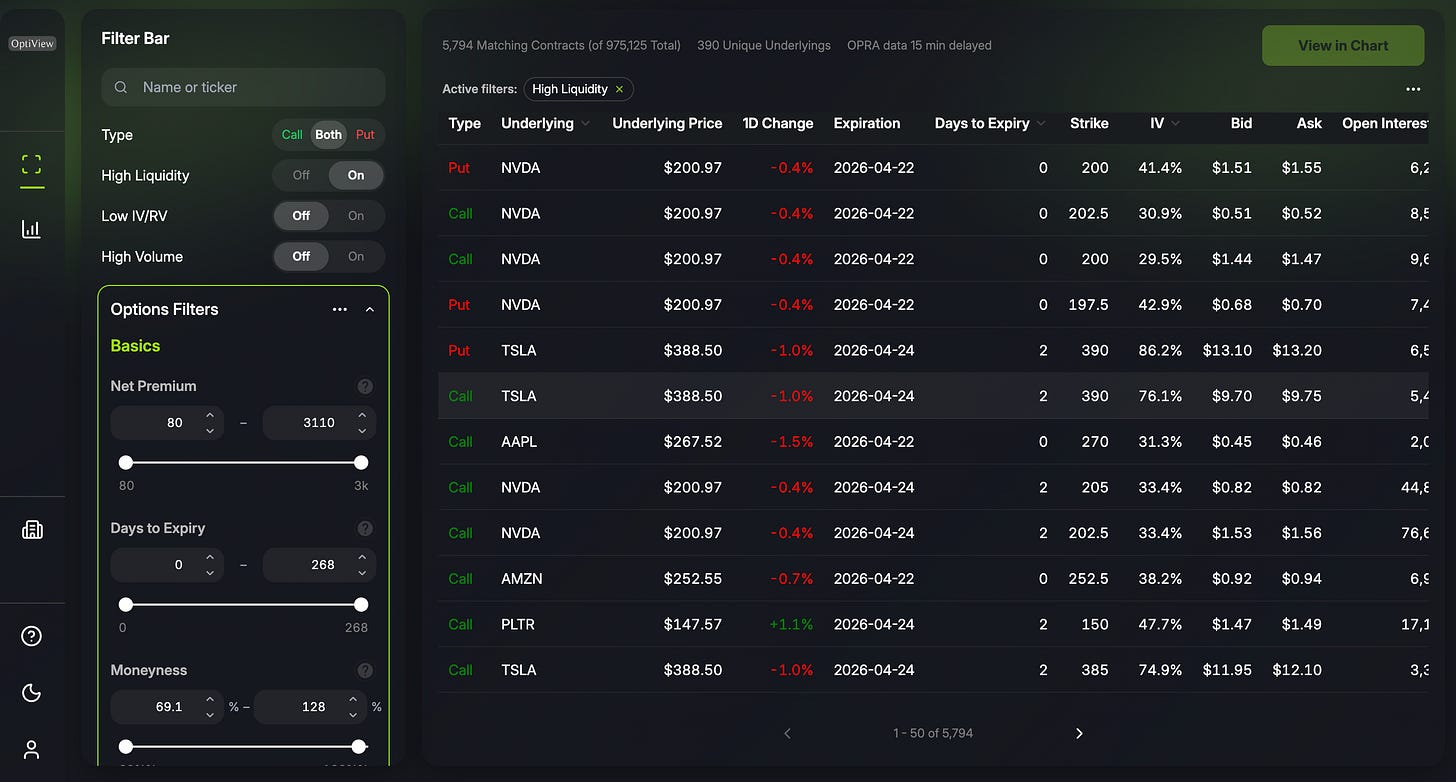Select NVDA call strike 205 row
Image resolution: width=1456 pixels, height=782 pixels.
point(933,487)
